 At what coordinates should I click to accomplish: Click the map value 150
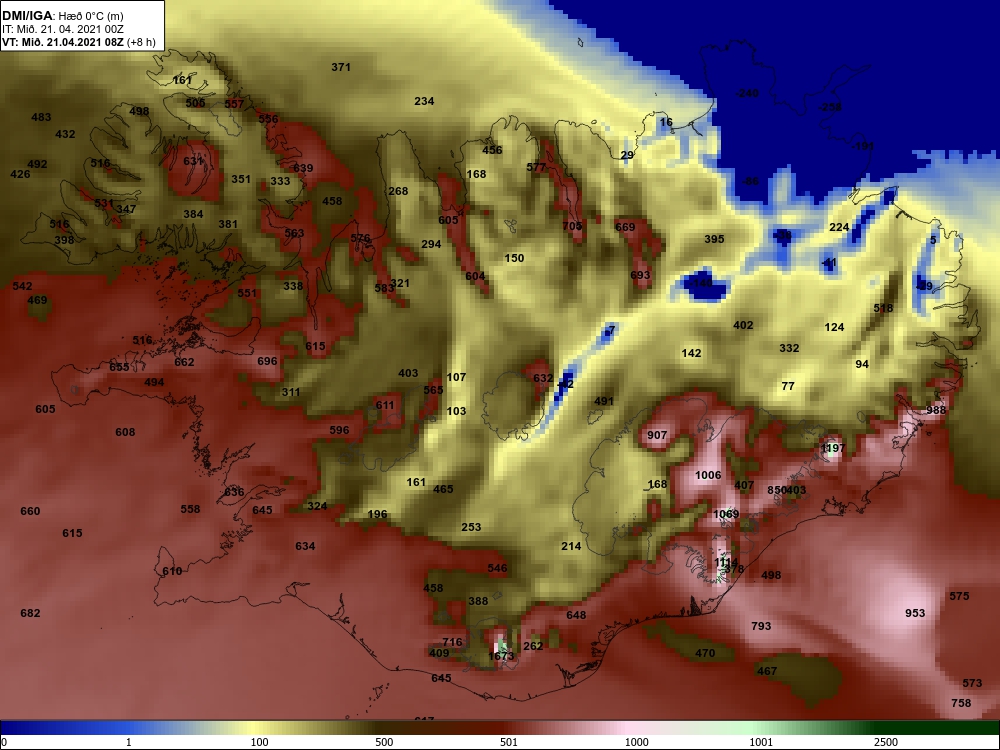[514, 258]
